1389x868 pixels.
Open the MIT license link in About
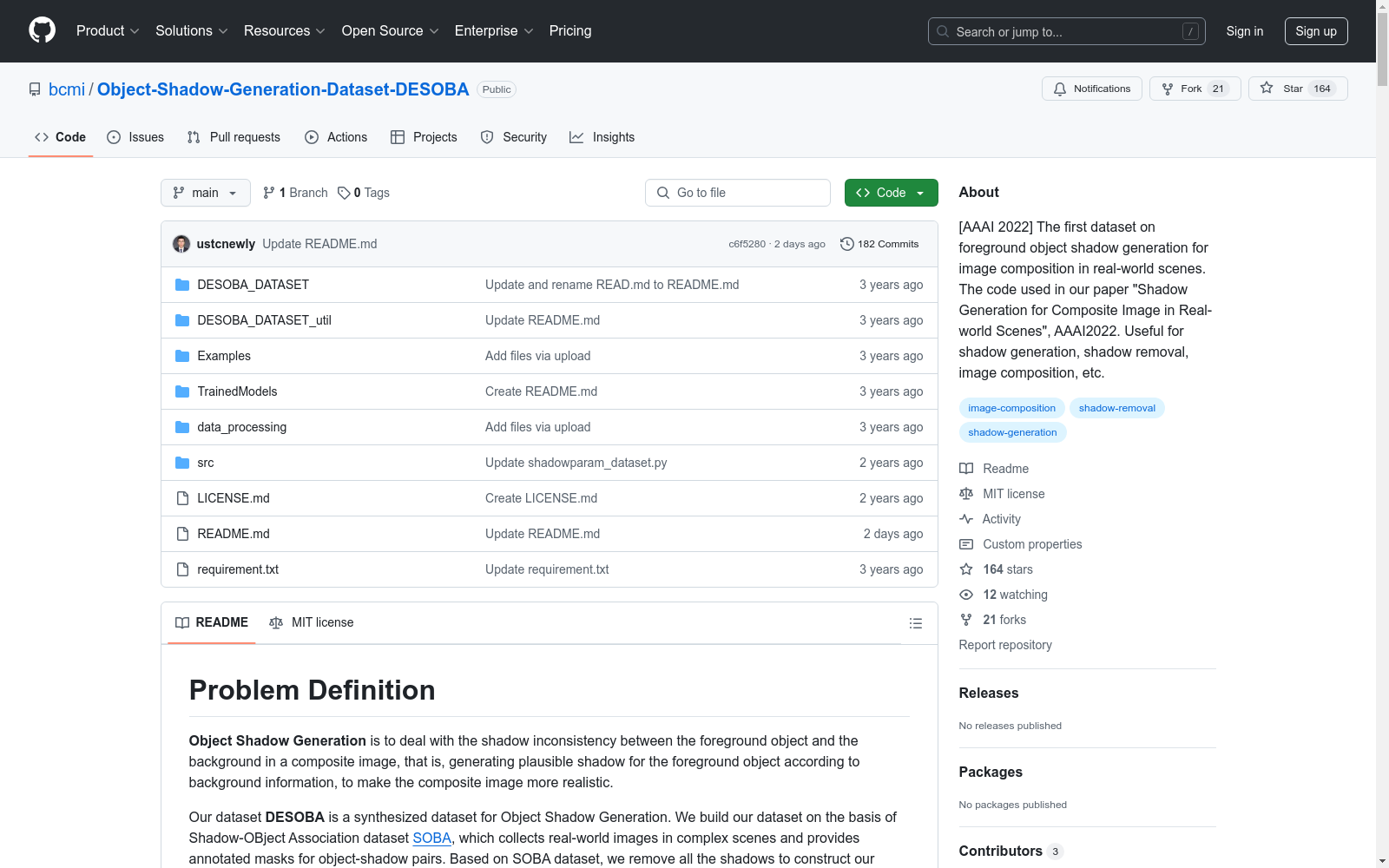pos(1002,494)
